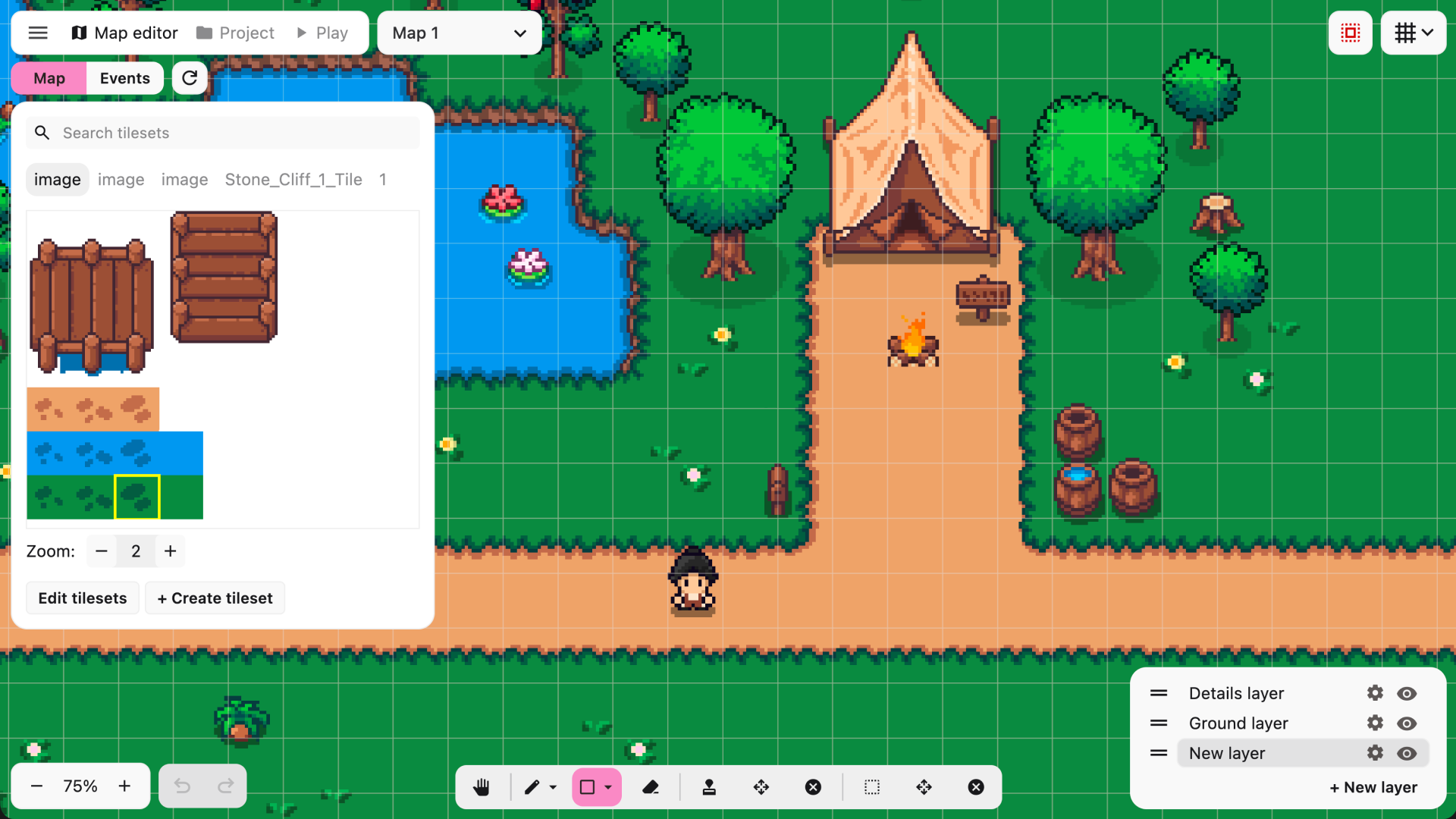This screenshot has height=819, width=1456.
Task: Switch to the Events tab
Action: click(x=125, y=78)
